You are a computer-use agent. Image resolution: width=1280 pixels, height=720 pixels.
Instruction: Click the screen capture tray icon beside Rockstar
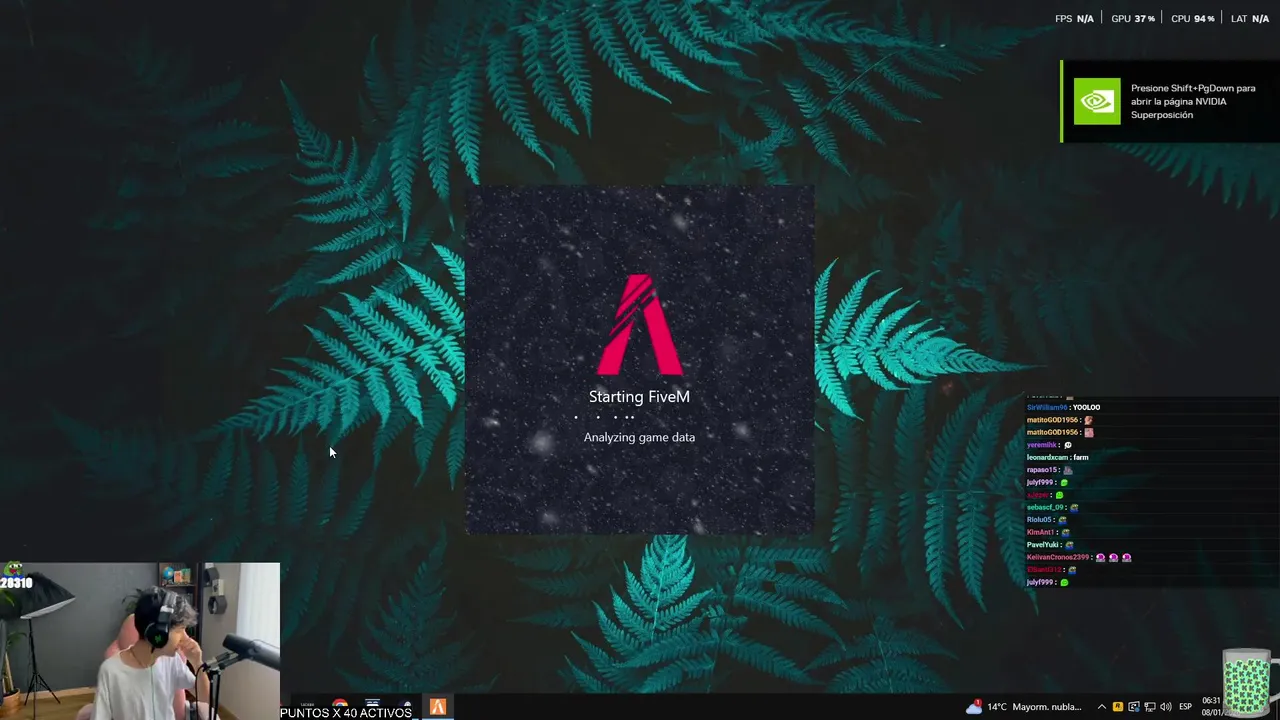click(x=1134, y=707)
